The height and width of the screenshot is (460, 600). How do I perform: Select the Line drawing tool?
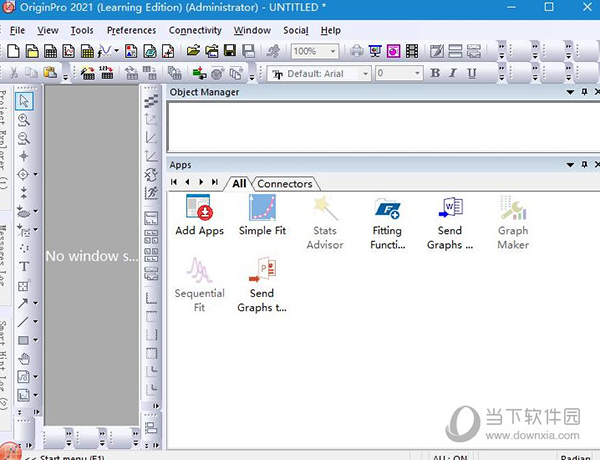point(23,321)
